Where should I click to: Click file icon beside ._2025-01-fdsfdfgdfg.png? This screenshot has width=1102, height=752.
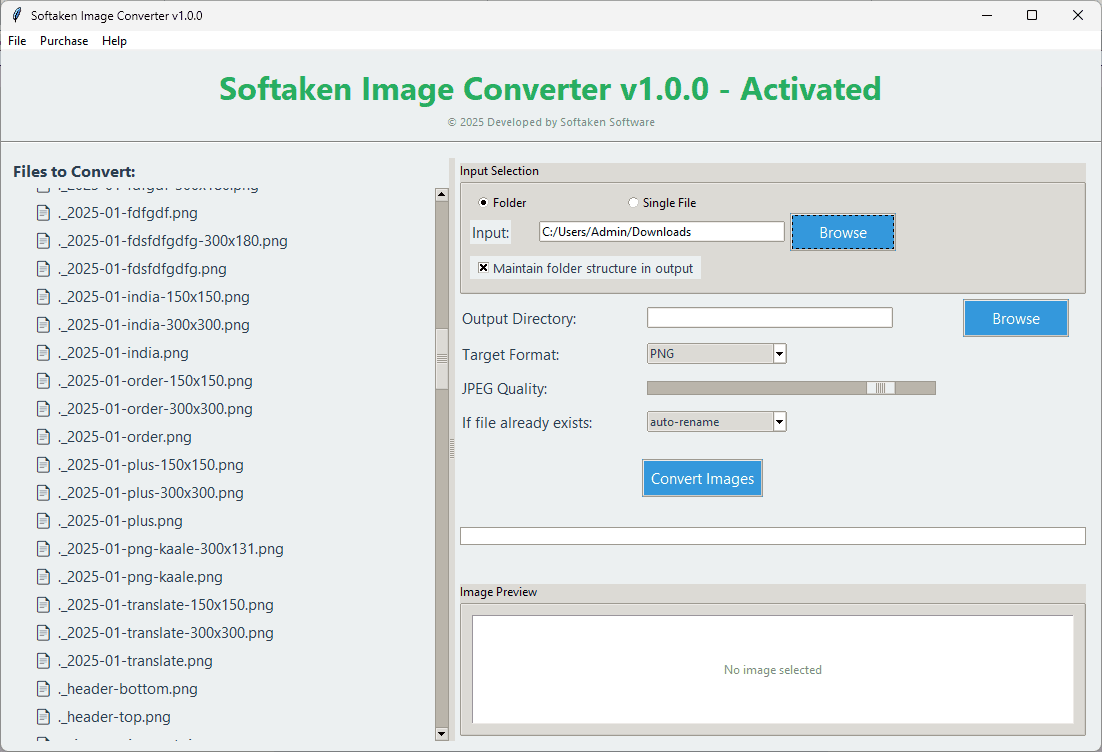(44, 269)
